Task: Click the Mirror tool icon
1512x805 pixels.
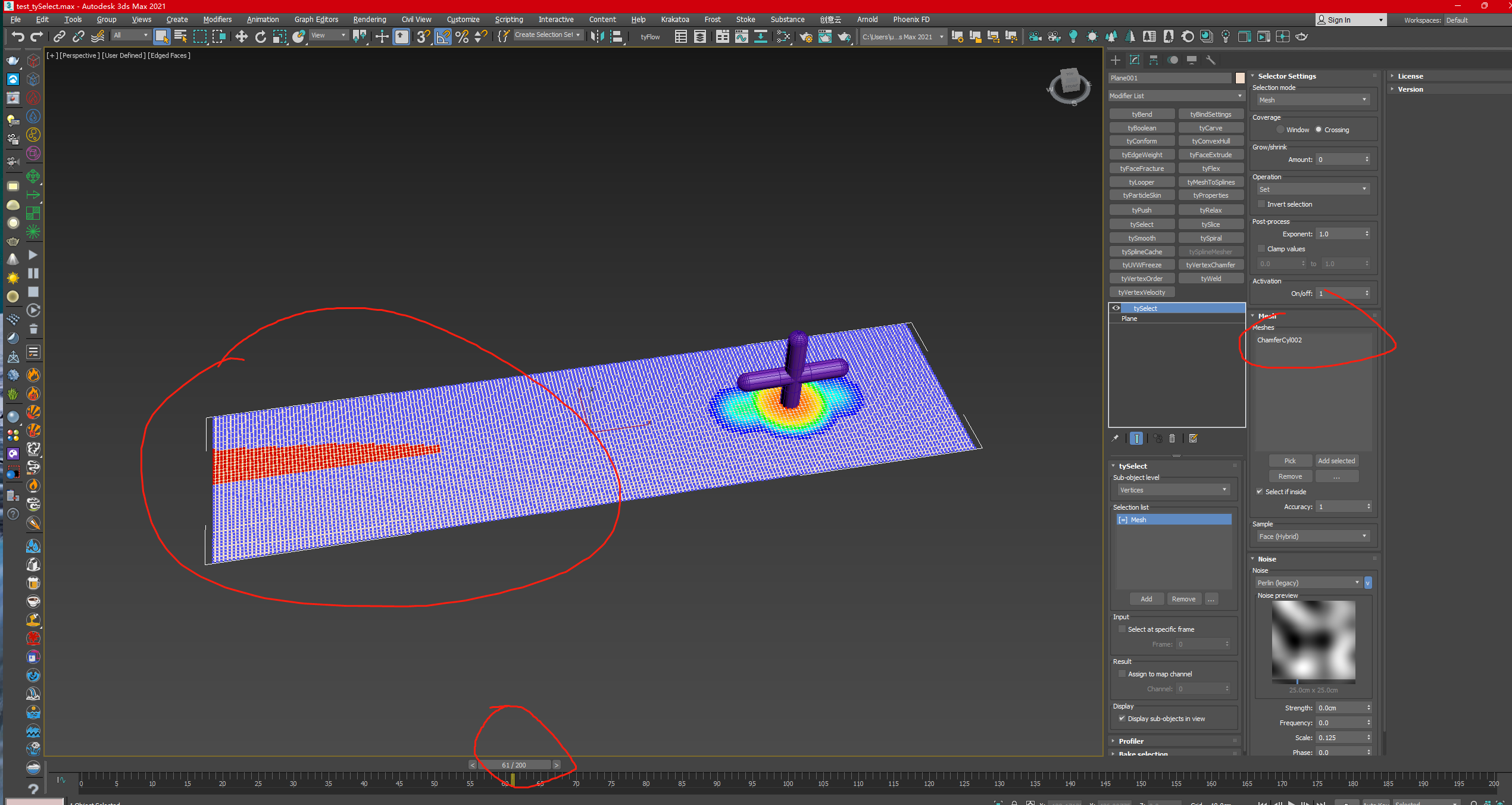Action: (597, 37)
